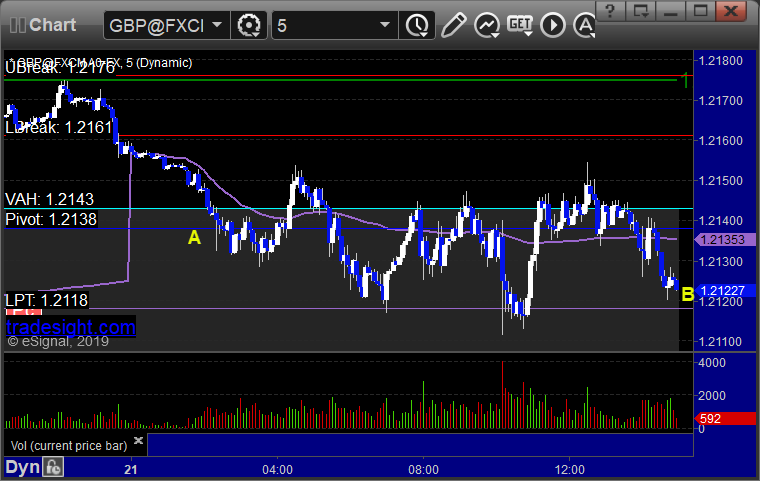Click the © eSignal, 2019 text
The image size is (760, 481).
(x=58, y=341)
